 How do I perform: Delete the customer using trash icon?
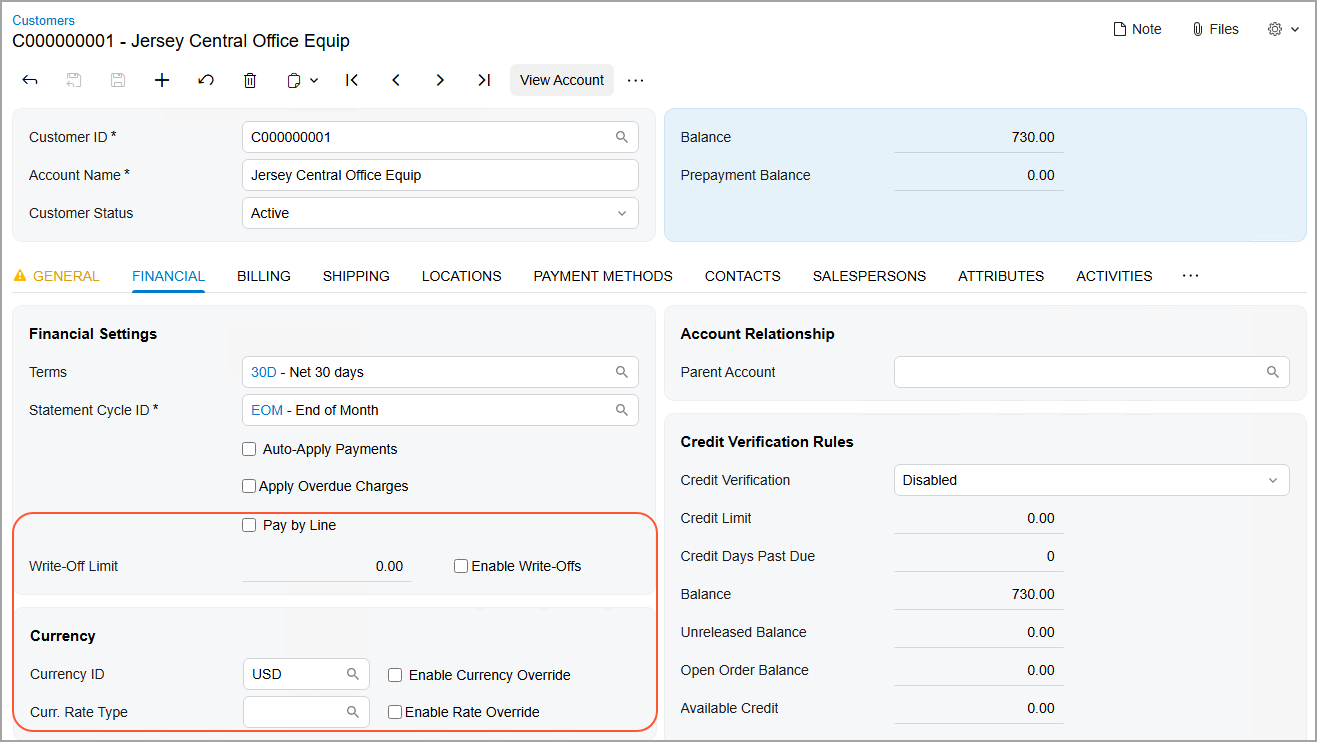coord(250,80)
